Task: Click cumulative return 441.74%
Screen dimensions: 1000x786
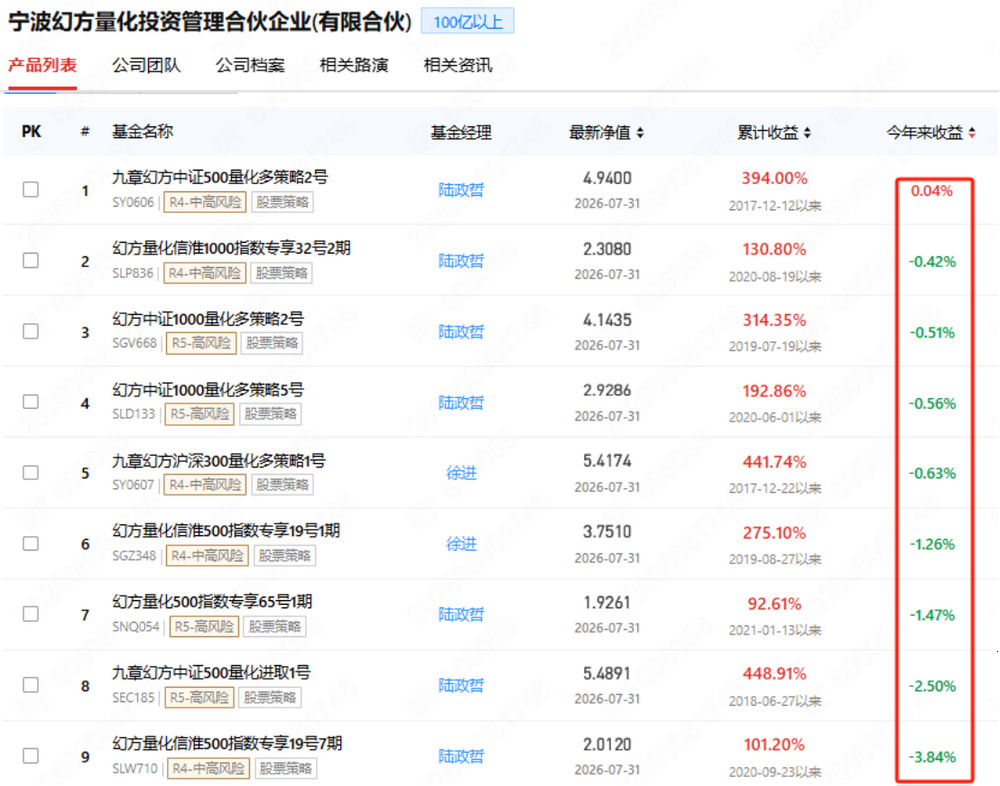Action: point(774,461)
